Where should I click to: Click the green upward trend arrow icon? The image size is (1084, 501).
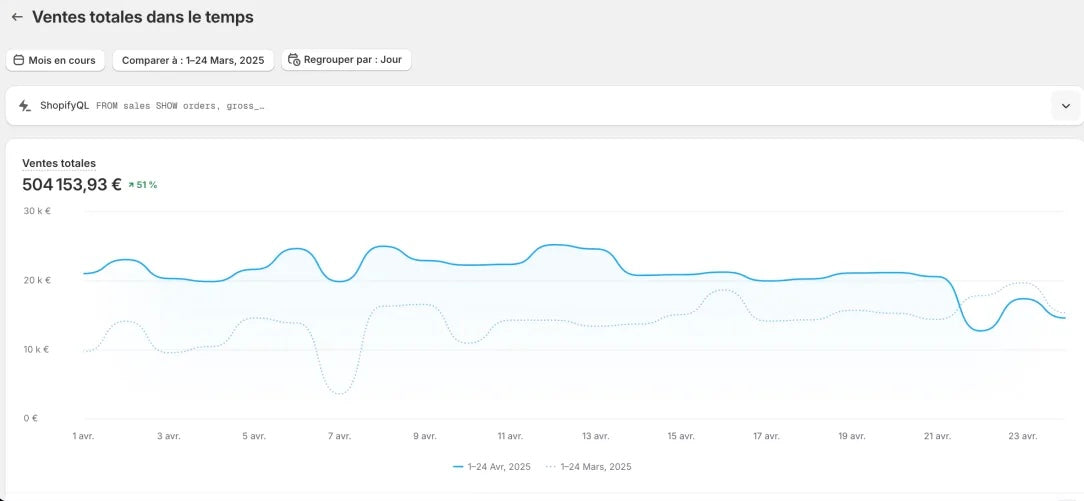pyautogui.click(x=131, y=185)
